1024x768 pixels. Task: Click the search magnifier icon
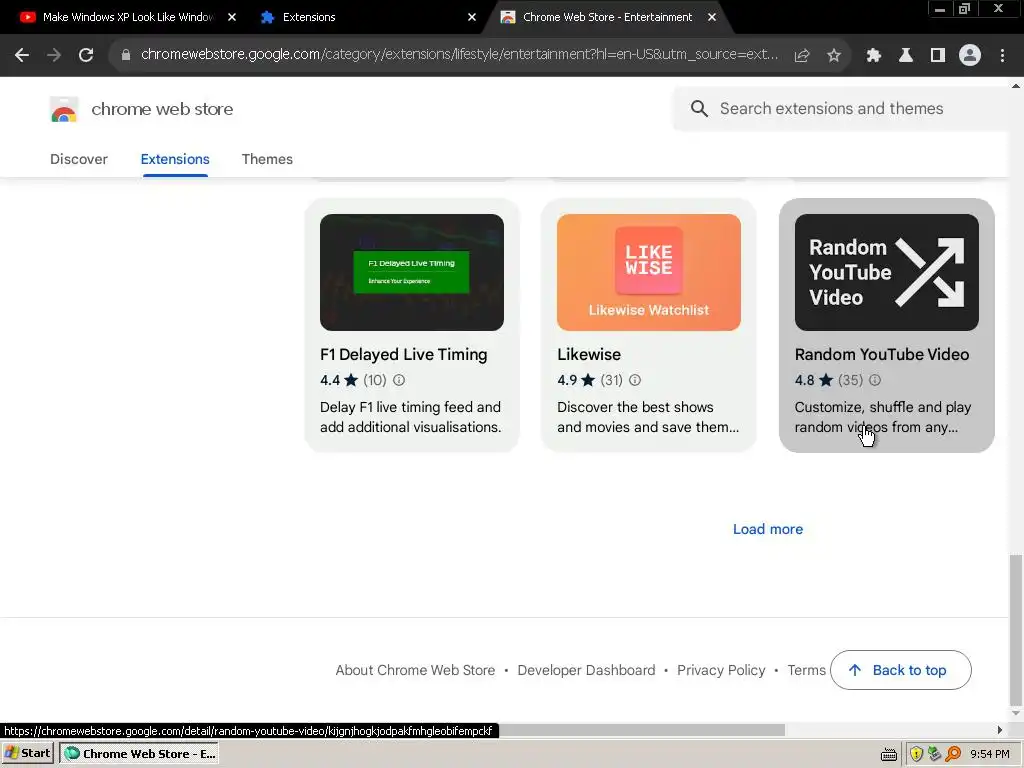tap(699, 108)
